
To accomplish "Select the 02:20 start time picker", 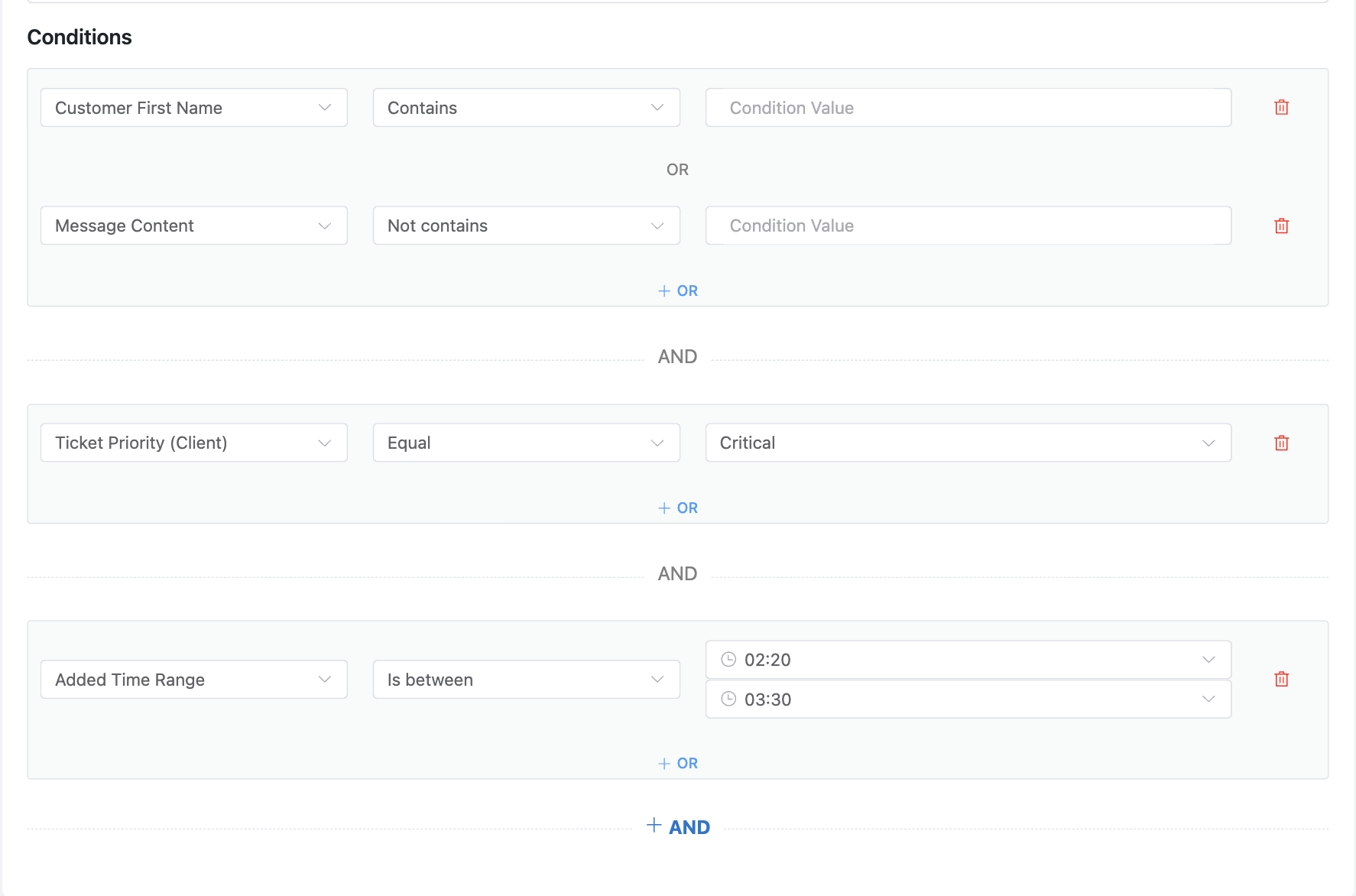I will pyautogui.click(x=968, y=660).
